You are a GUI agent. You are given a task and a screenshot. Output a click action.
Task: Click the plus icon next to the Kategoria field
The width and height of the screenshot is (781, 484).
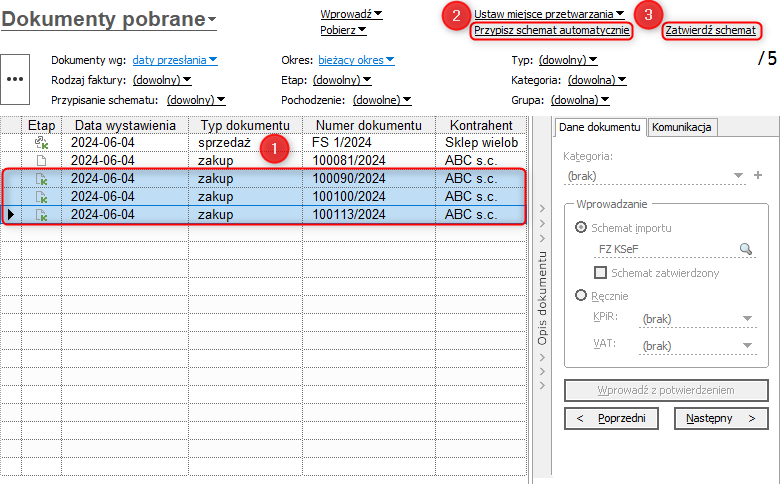click(x=758, y=175)
